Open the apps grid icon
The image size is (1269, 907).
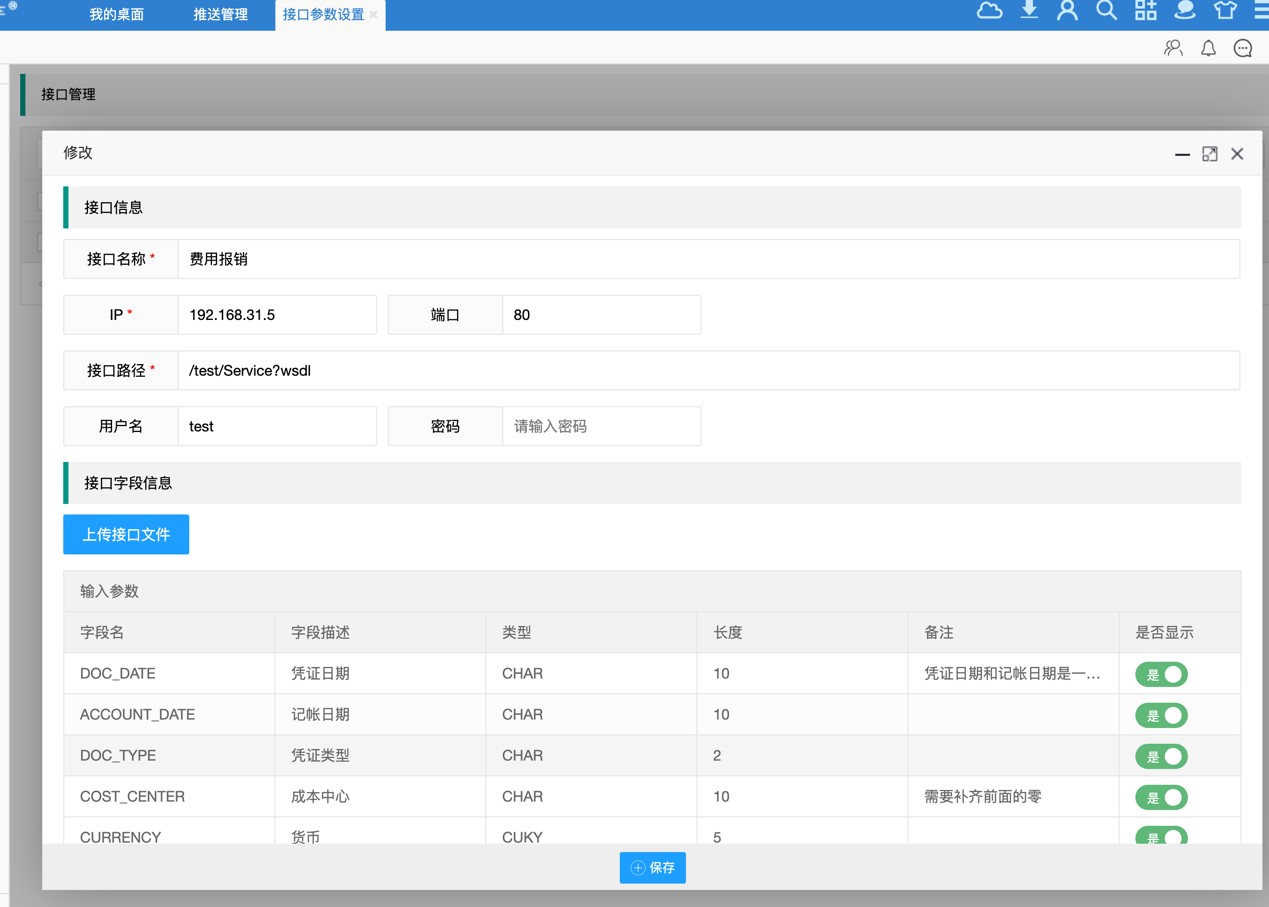coord(1146,11)
